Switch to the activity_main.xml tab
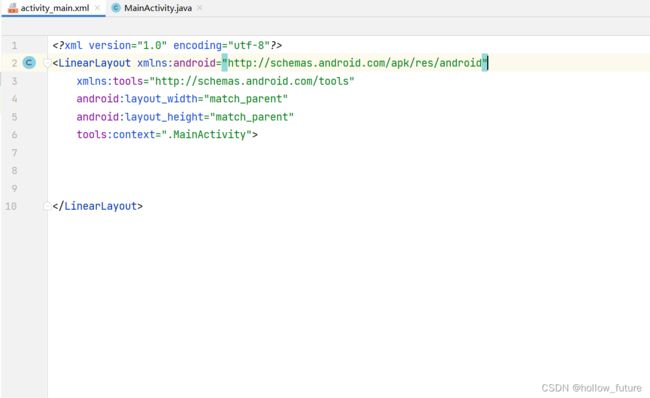The height and width of the screenshot is (398, 650). pyautogui.click(x=55, y=8)
